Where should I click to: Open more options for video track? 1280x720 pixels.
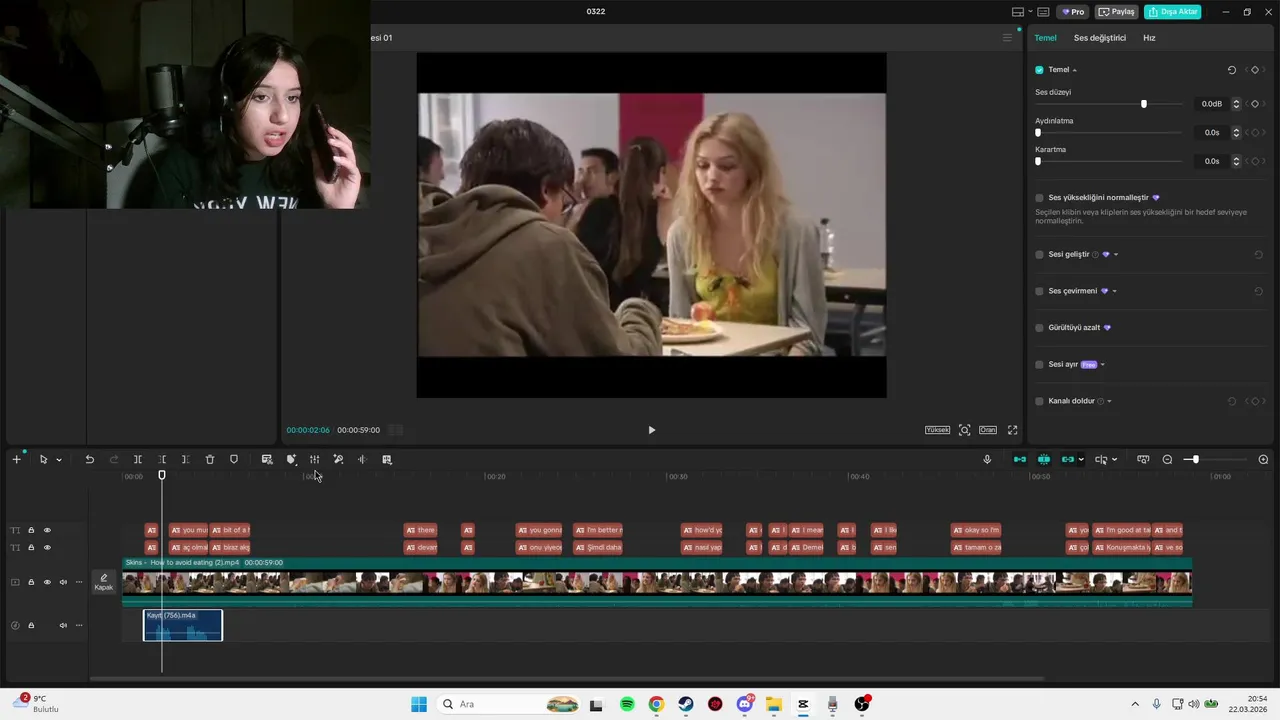coord(79,582)
